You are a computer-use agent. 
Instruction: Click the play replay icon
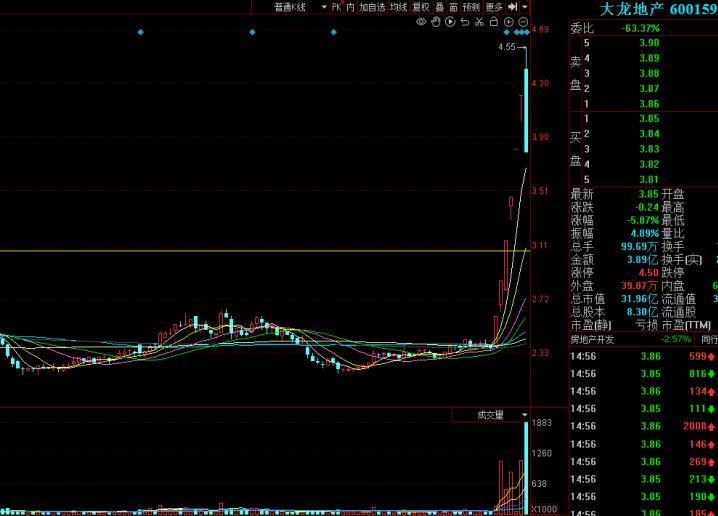coord(450,21)
